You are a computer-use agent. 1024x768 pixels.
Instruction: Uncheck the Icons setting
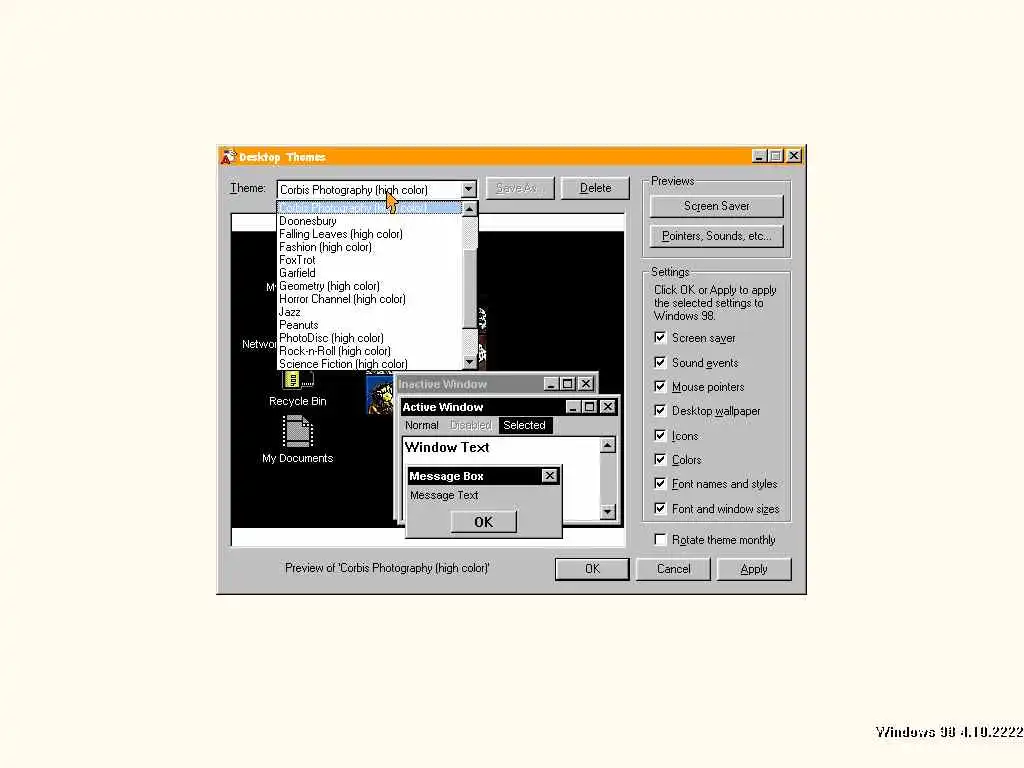pos(660,436)
